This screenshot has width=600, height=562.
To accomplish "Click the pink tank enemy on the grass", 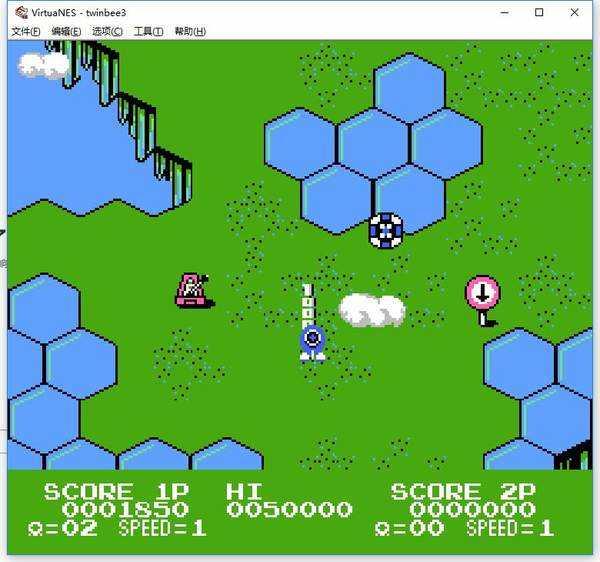I will (190, 290).
